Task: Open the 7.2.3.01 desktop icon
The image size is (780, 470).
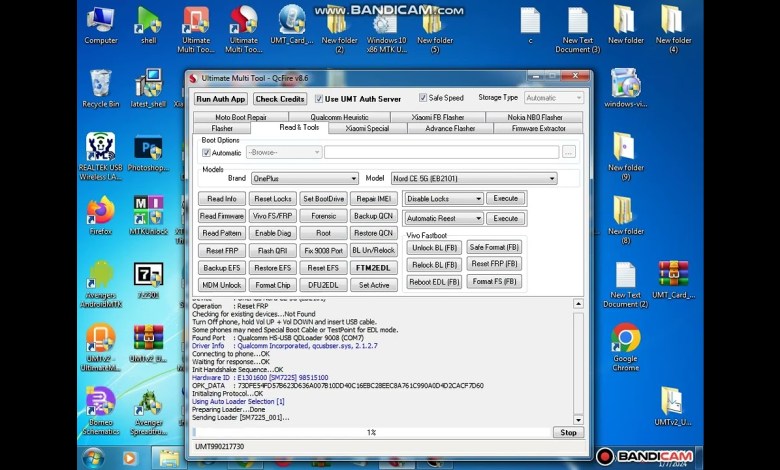Action: [x=148, y=280]
